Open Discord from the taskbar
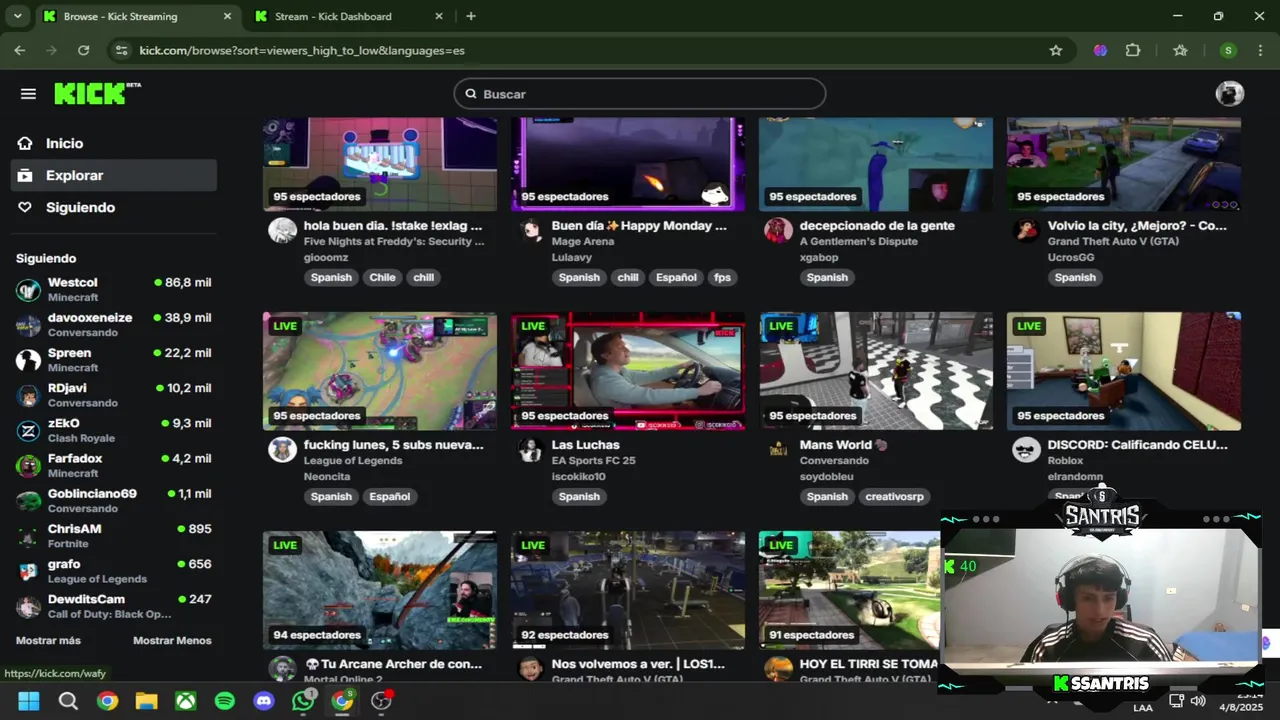The width and height of the screenshot is (1280, 720). click(264, 701)
